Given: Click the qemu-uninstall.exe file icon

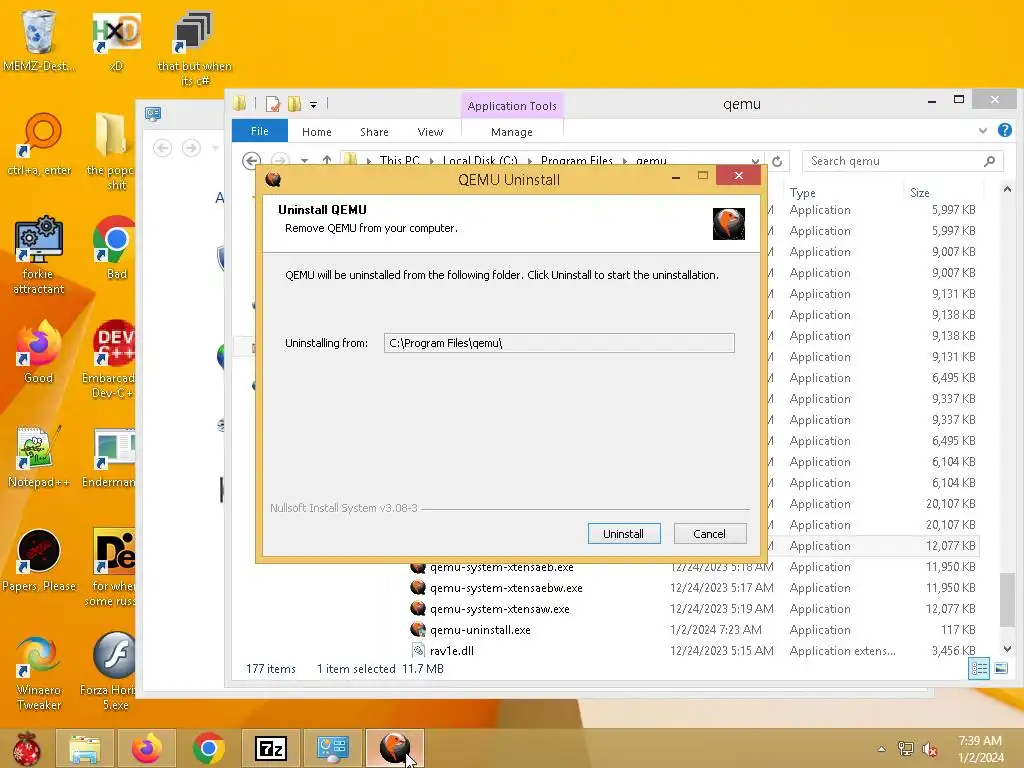Looking at the screenshot, I should click(418, 630).
